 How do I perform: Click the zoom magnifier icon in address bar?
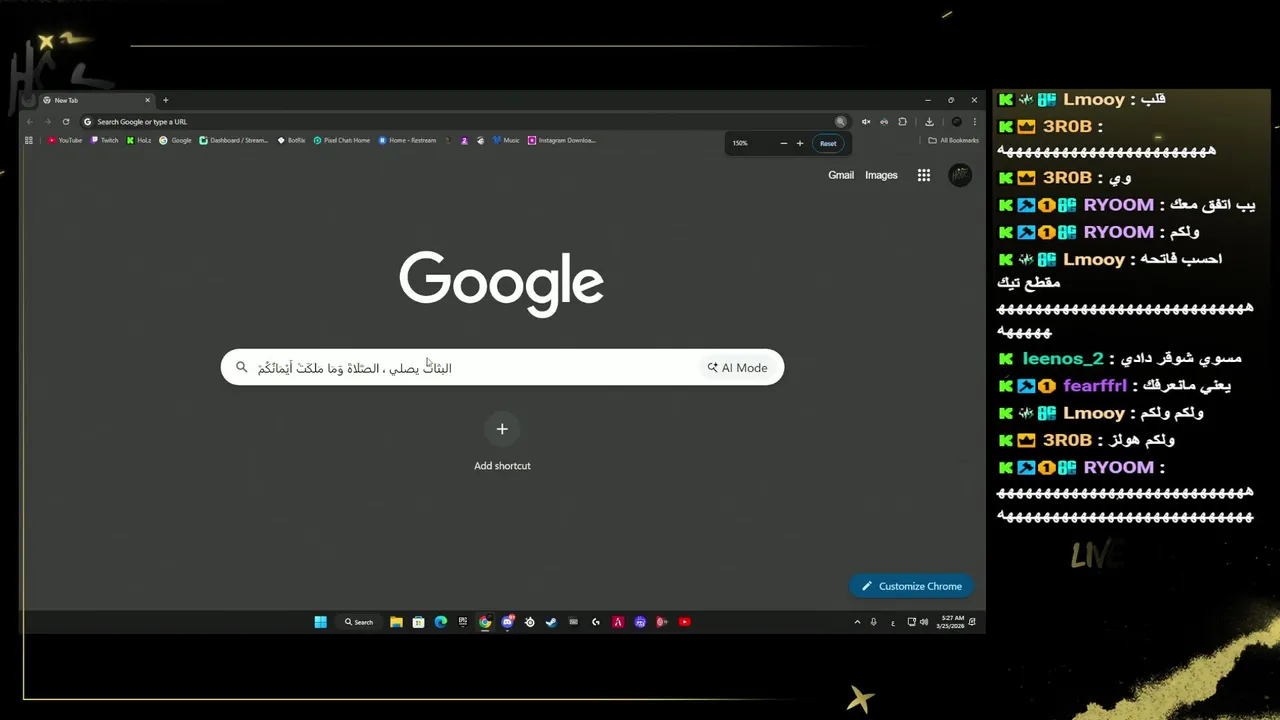pos(840,122)
